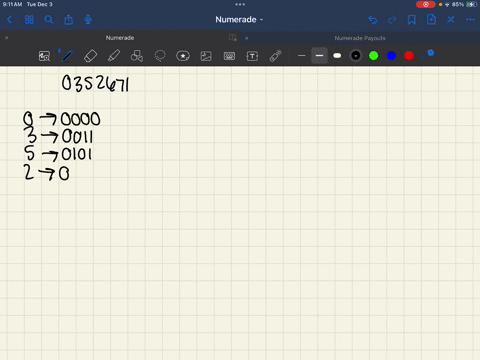The image size is (480, 360).
Task: Bookmark the current page
Action: pos(412,20)
